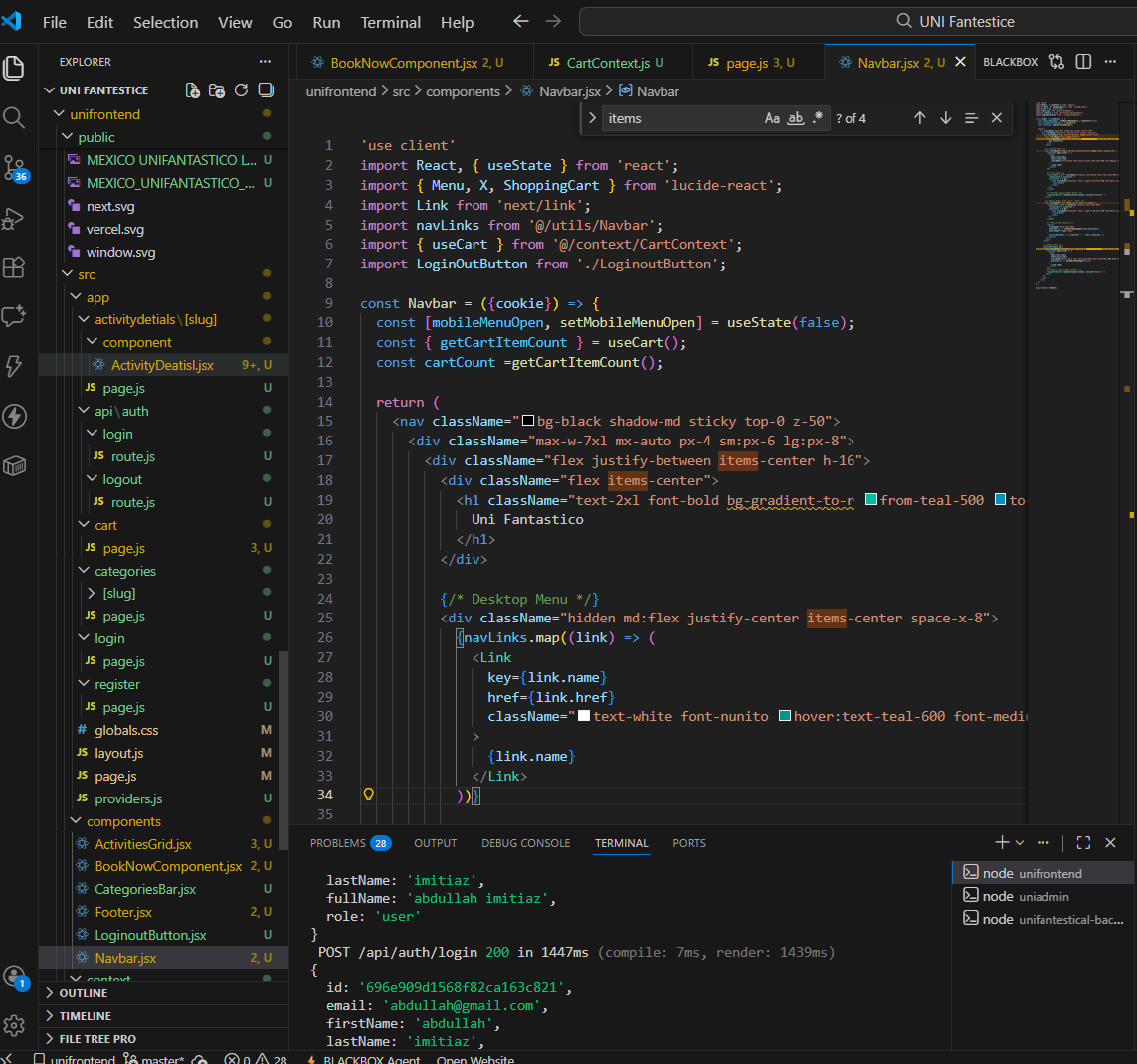This screenshot has height=1064, width=1137.
Task: Collapse the components folder
Action: point(123,821)
